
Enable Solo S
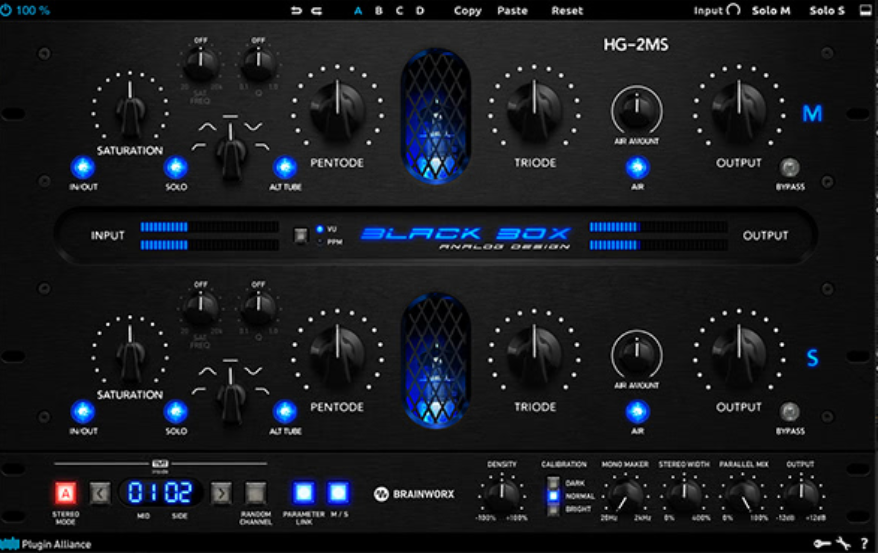826,11
